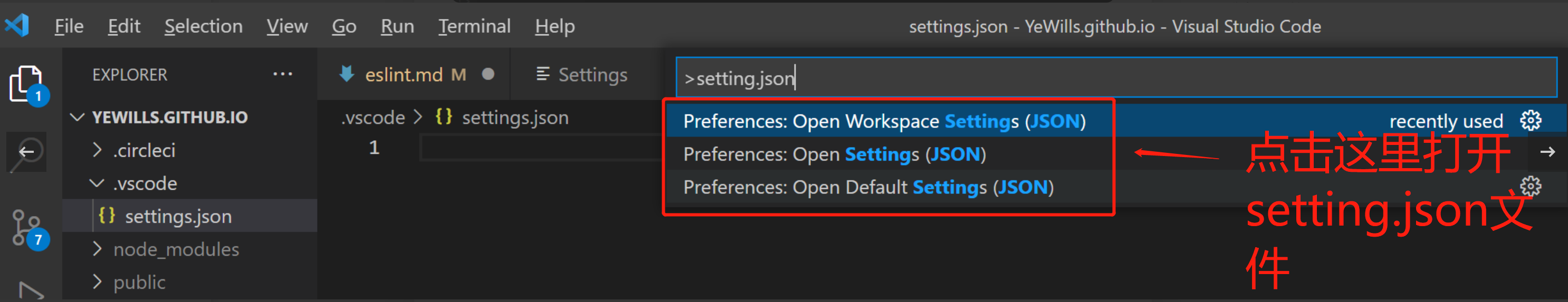Click Explorer's more actions ellipsis
The image size is (1568, 302).
tap(282, 74)
